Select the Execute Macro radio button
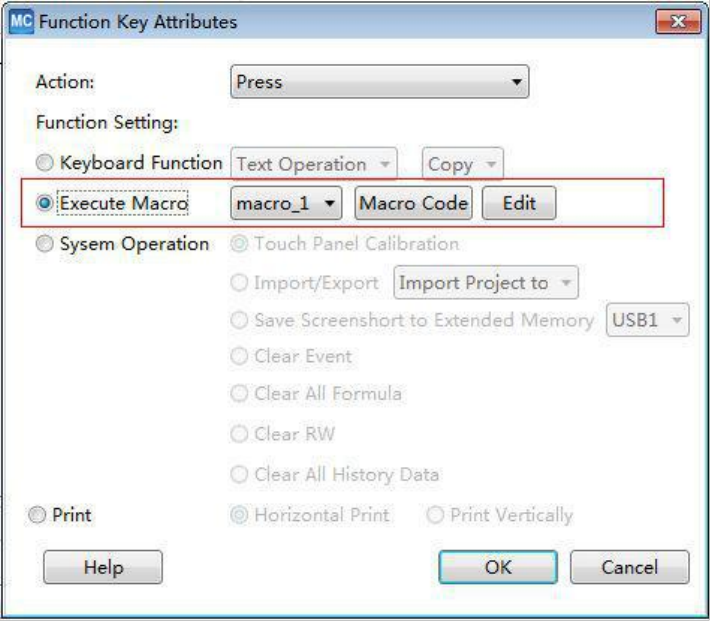The image size is (711, 622). click(43, 203)
